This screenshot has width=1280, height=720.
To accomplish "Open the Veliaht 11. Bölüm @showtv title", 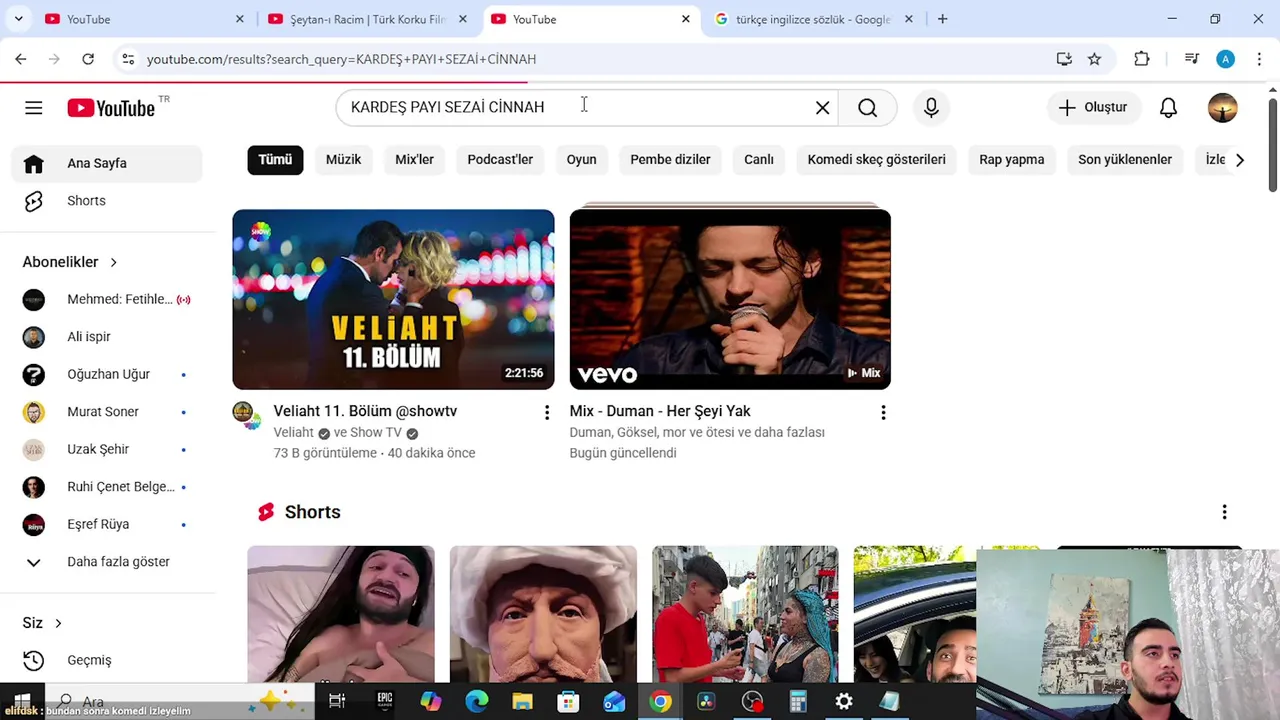I will pyautogui.click(x=365, y=411).
